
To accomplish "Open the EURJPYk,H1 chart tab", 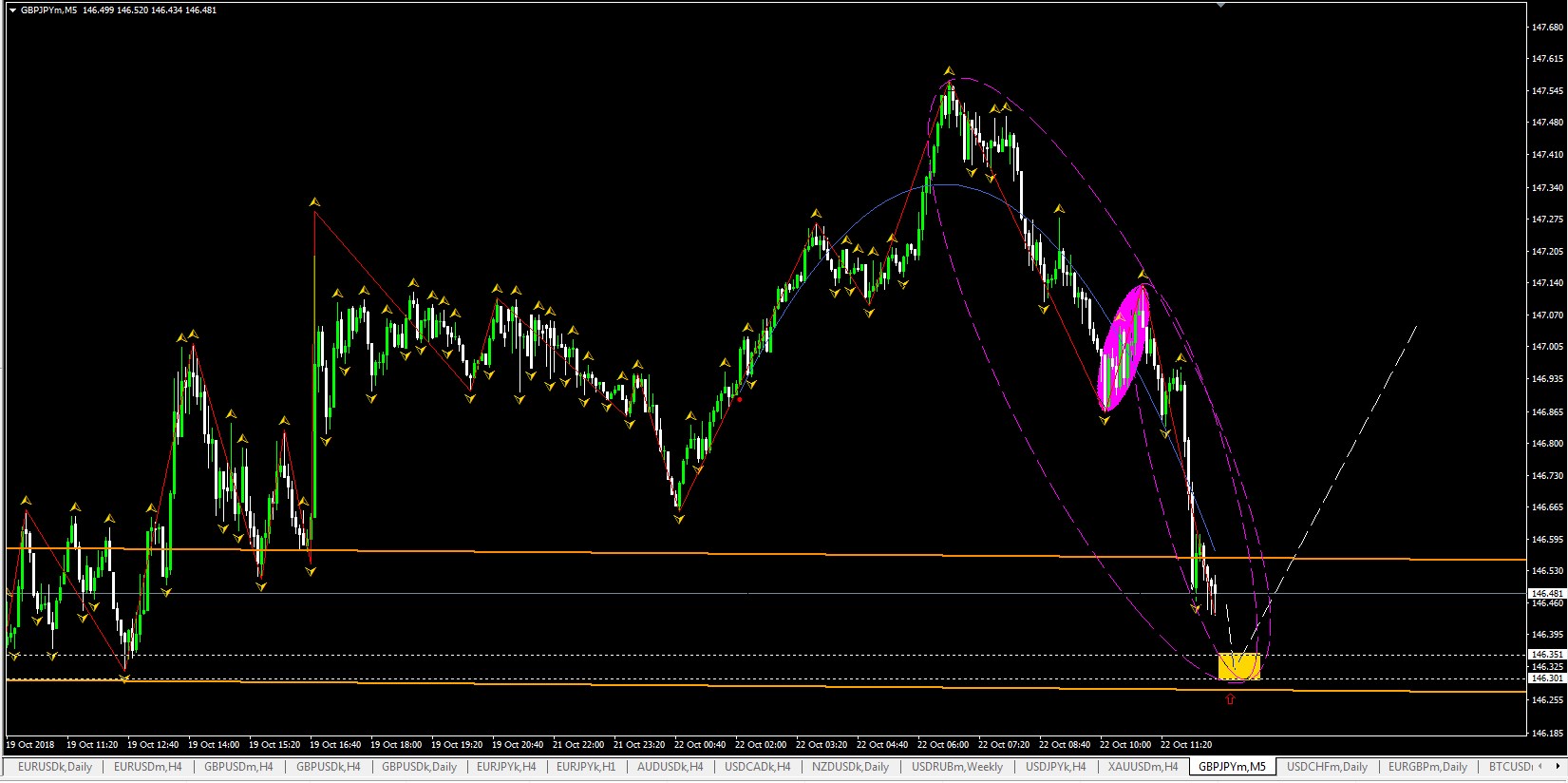I will point(585,767).
